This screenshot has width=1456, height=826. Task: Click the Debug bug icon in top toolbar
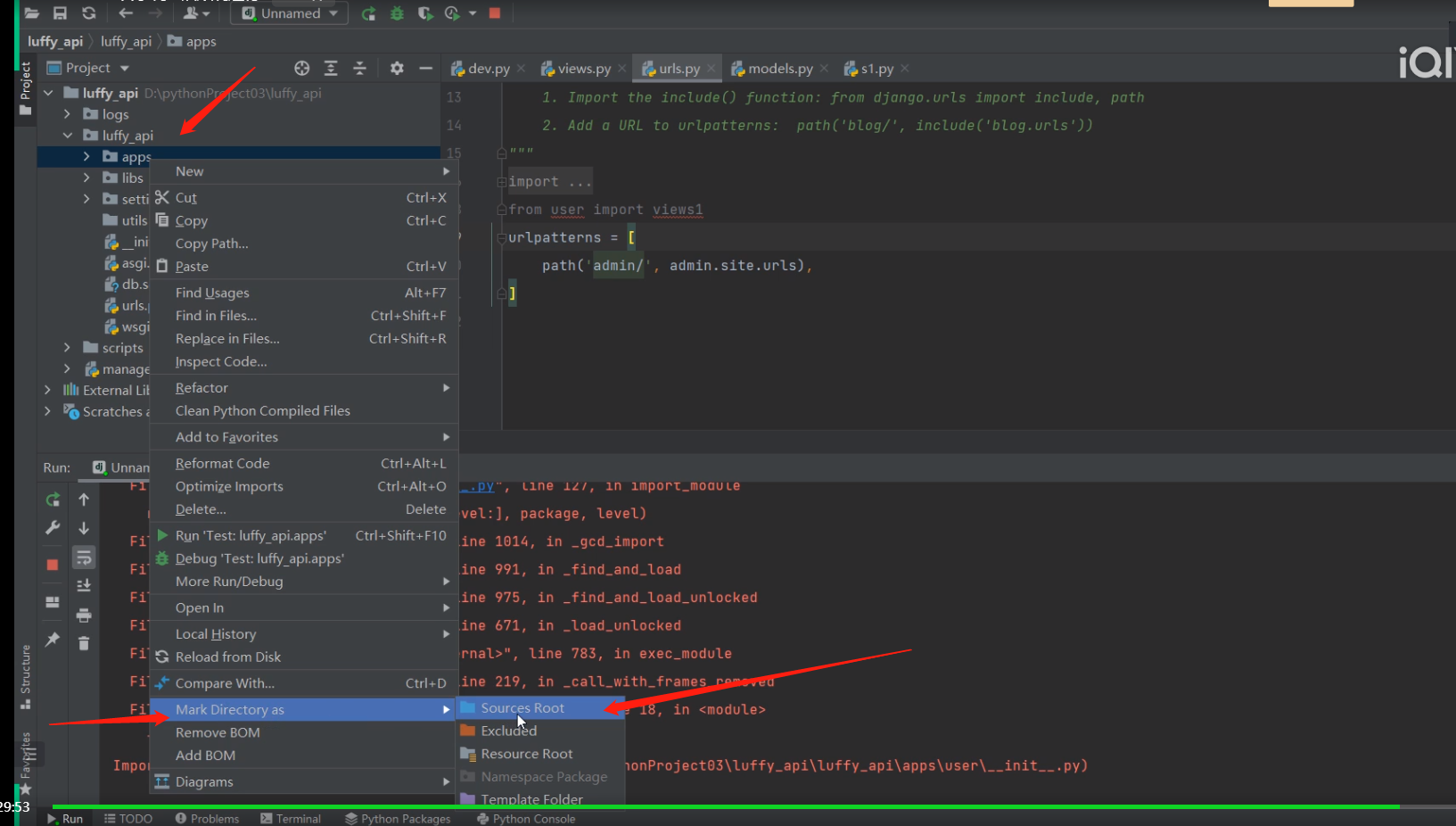[397, 13]
